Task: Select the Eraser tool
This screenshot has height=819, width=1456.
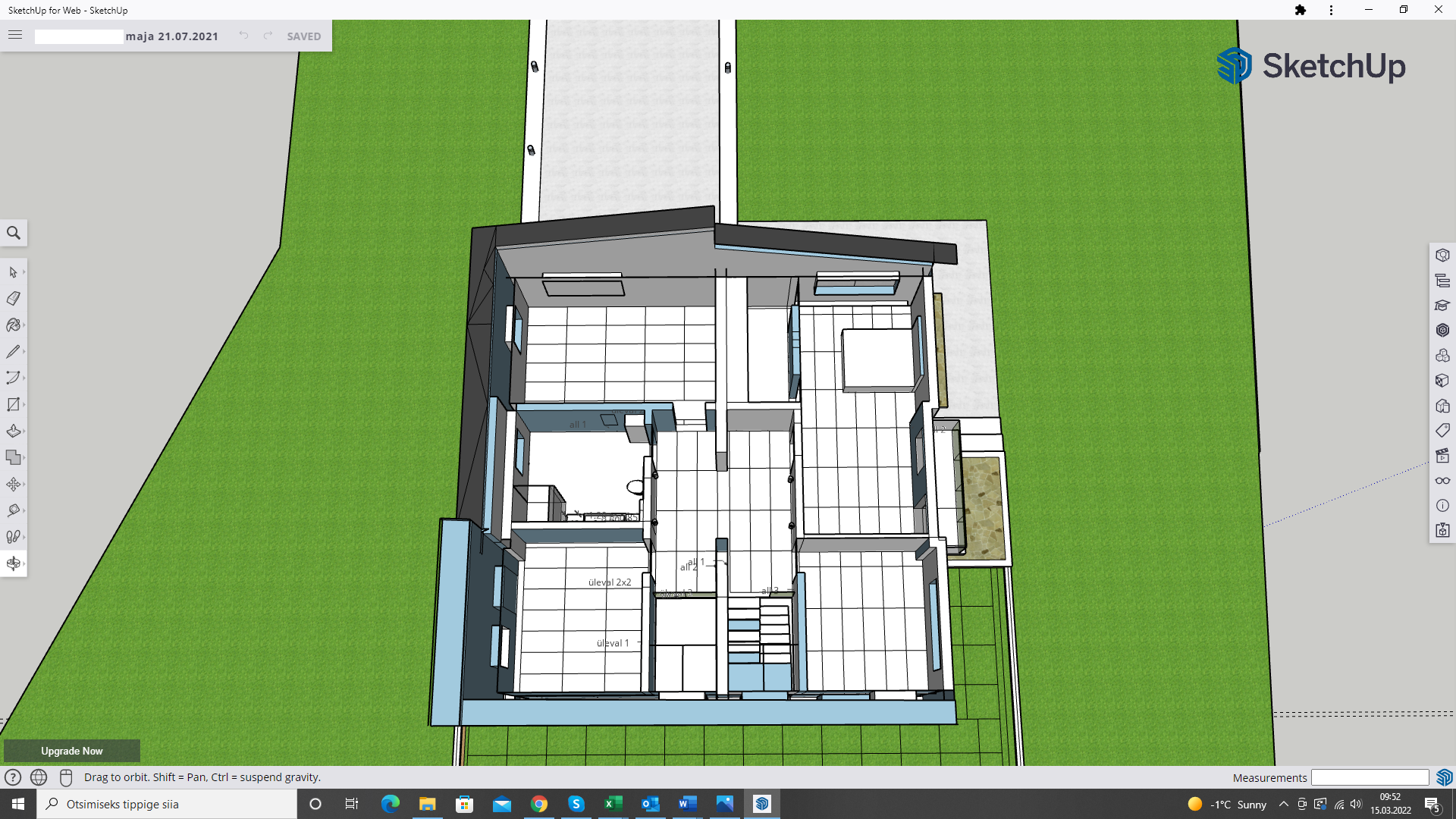Action: click(13, 299)
